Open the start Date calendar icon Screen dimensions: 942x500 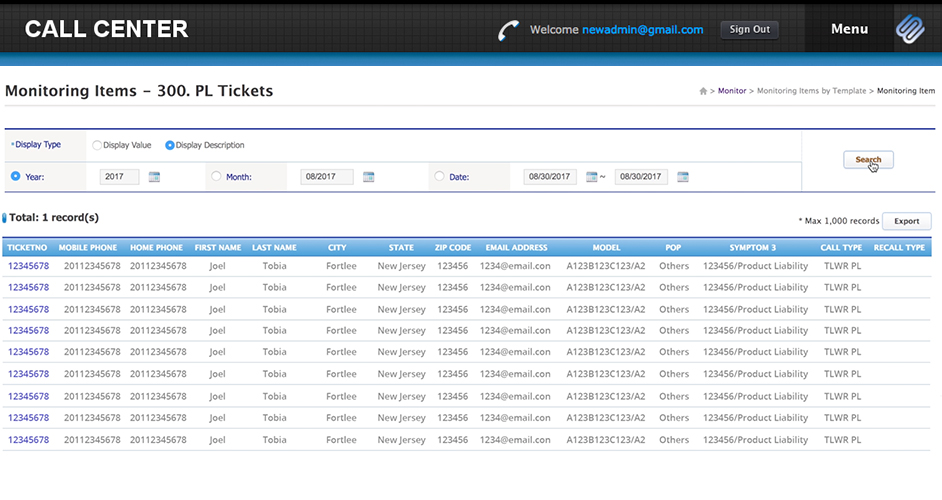click(592, 177)
